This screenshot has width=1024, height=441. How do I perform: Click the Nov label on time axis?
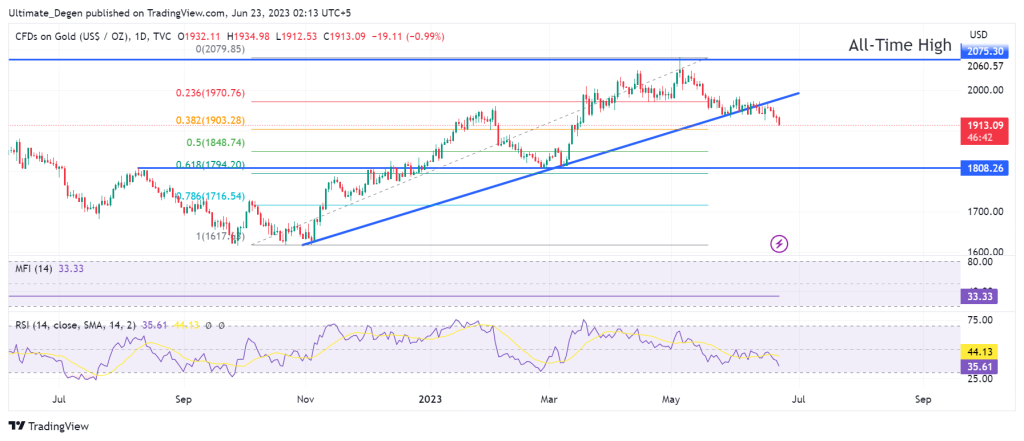tap(304, 398)
